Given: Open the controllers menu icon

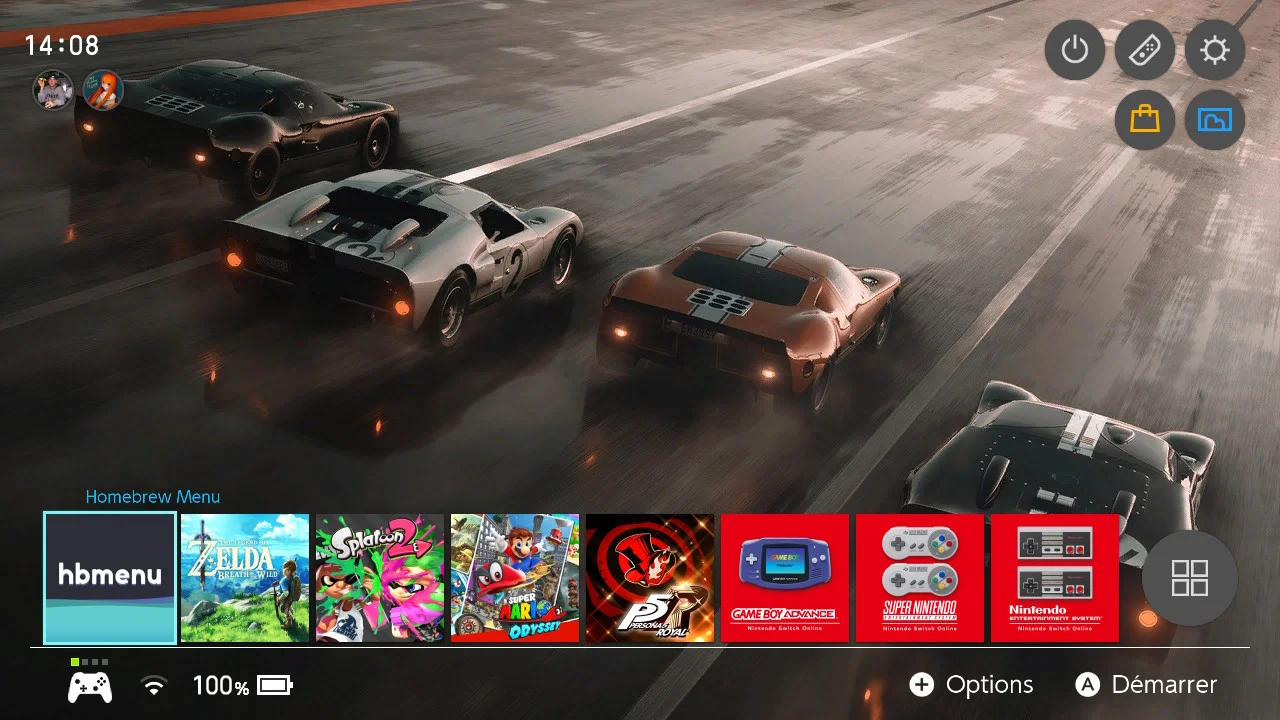Looking at the screenshot, I should [x=1145, y=50].
